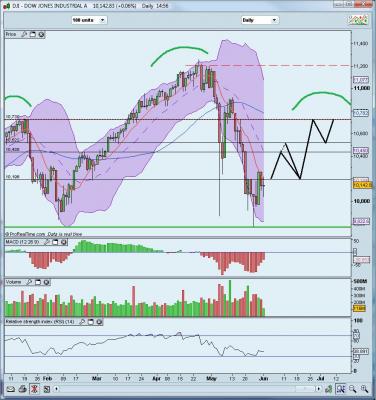Click the horizontal scrollbar right arrow
Screen dimensions: 376x400
coord(319,389)
